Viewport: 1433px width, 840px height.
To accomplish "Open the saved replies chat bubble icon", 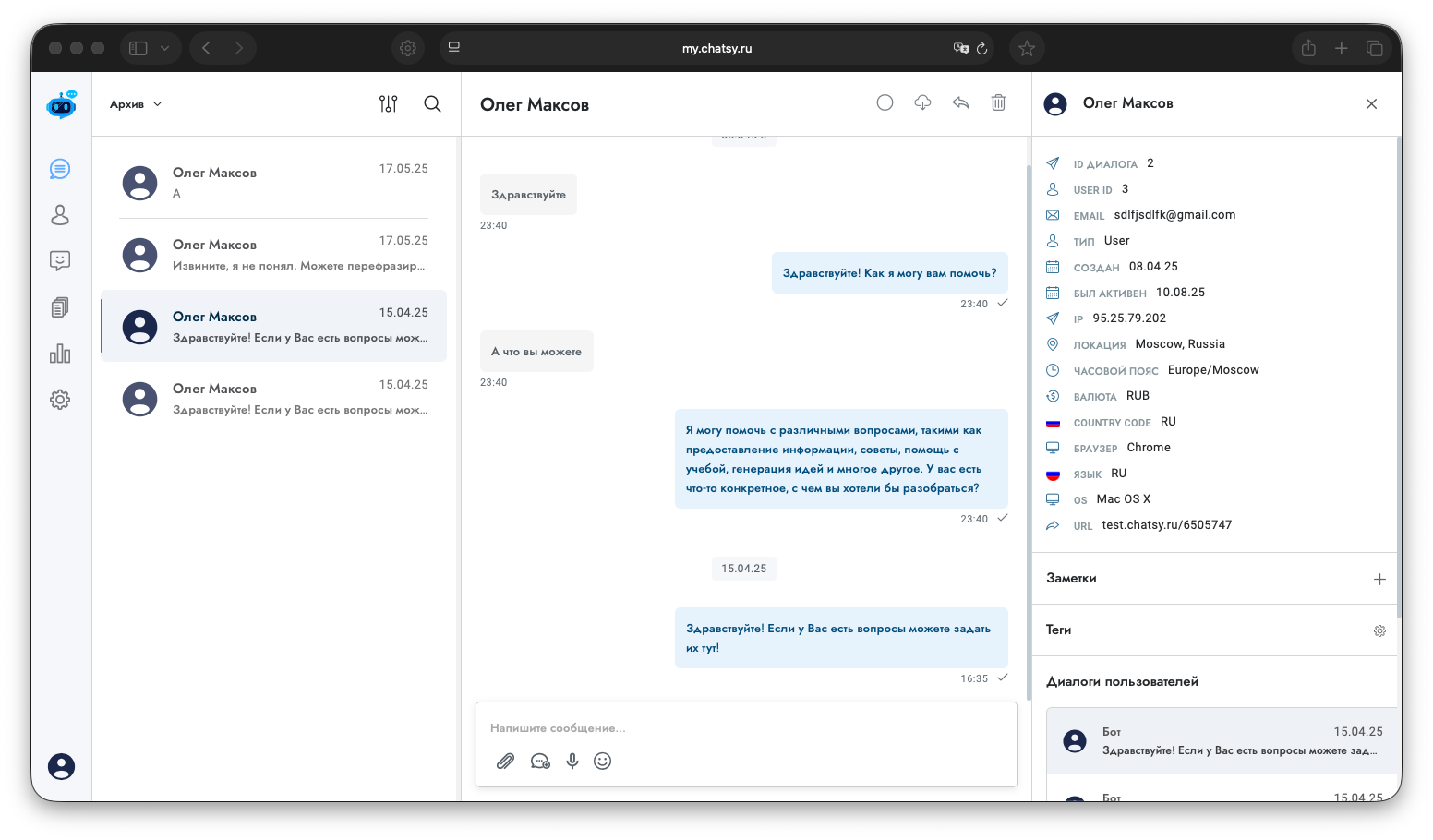I will (x=540, y=761).
